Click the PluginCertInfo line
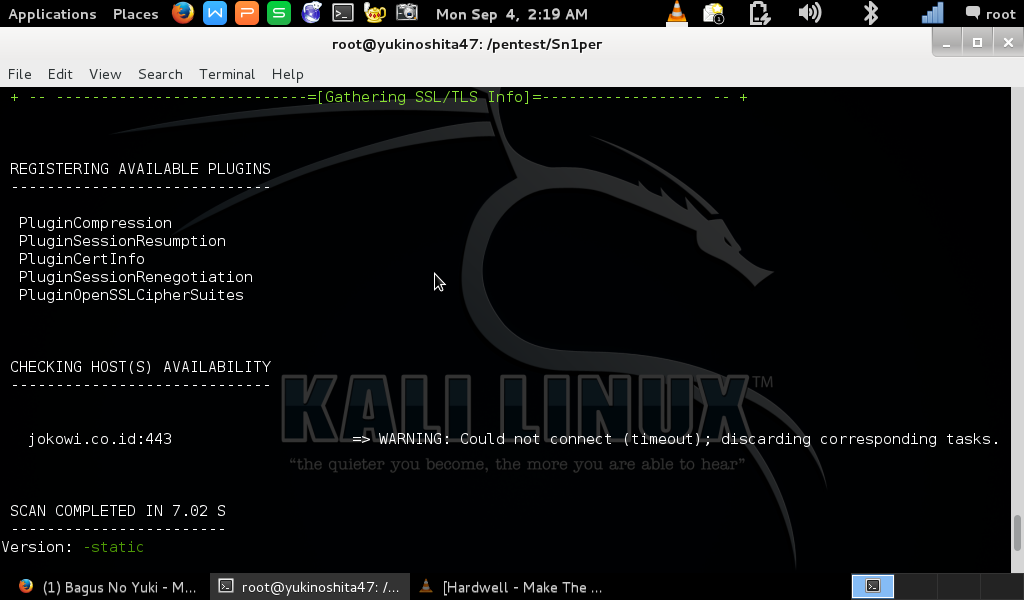The width and height of the screenshot is (1024, 600). pyautogui.click(x=82, y=259)
